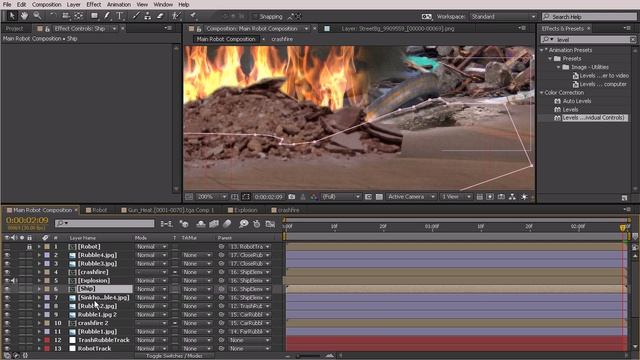Viewport: 640px width, 360px height.
Task: Click the viewer current time 0:00:02:09
Action: click(268, 197)
